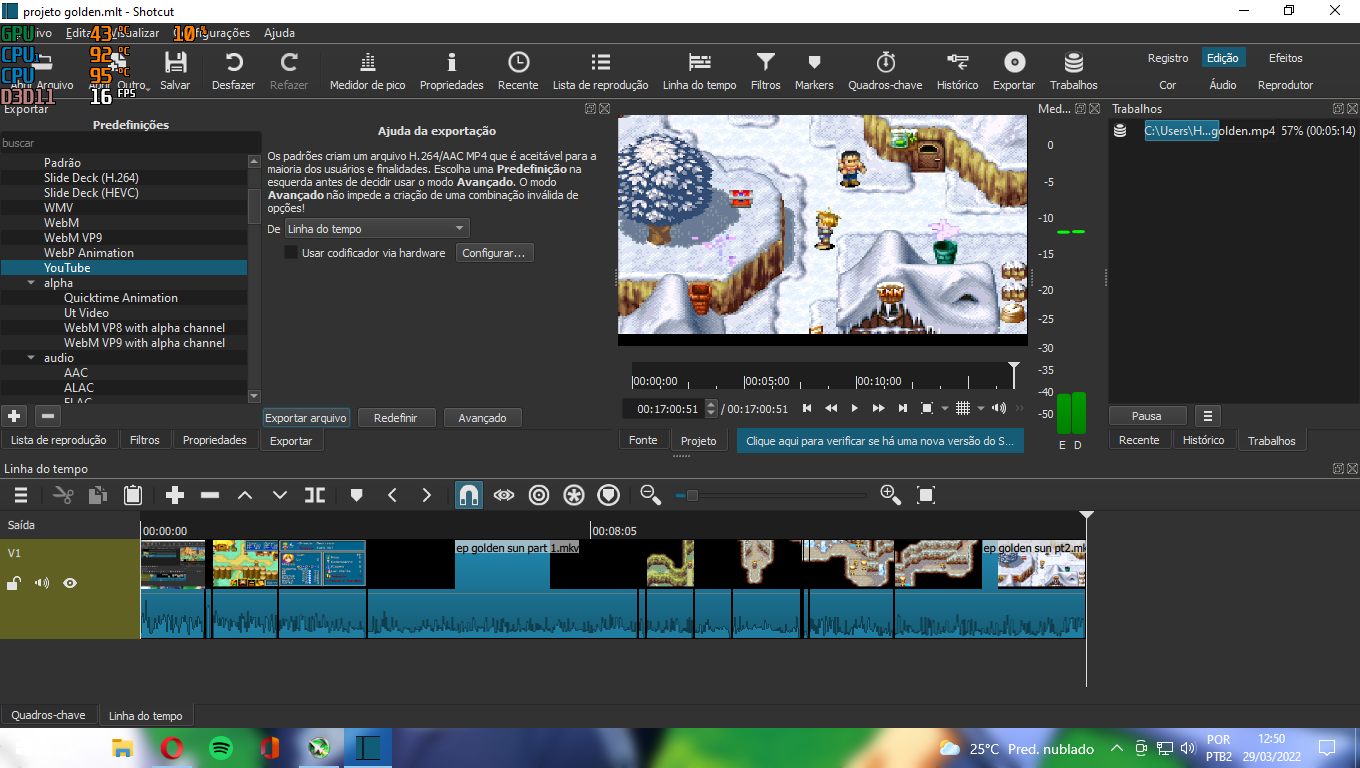Append clip with the plus icon on timeline

point(175,494)
